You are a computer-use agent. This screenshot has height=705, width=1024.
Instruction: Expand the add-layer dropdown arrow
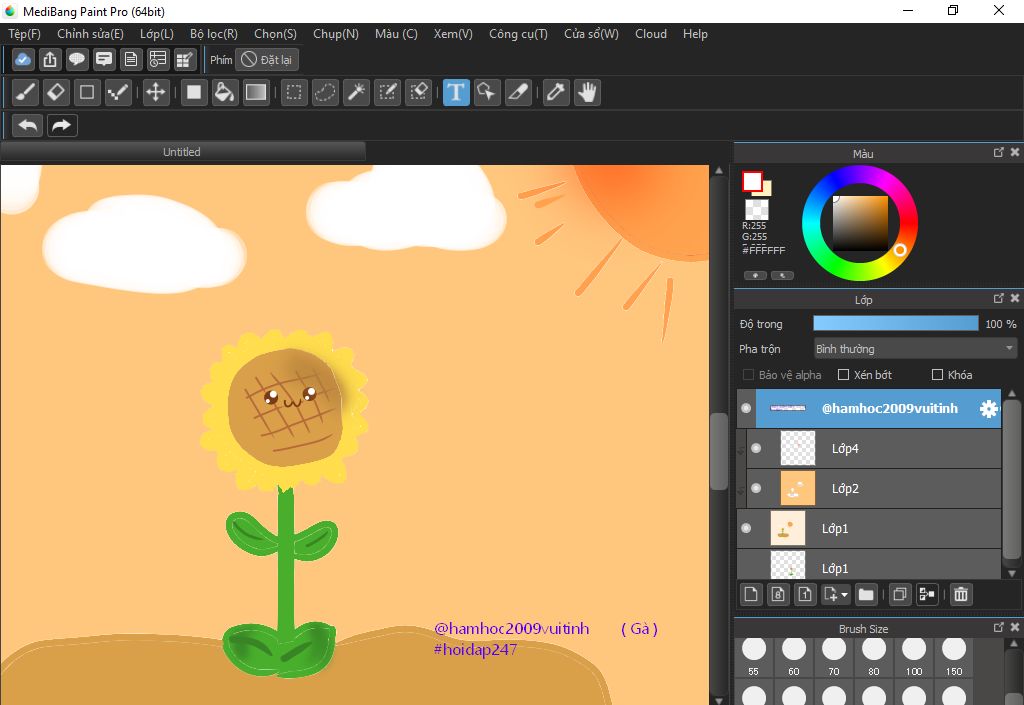click(x=844, y=595)
